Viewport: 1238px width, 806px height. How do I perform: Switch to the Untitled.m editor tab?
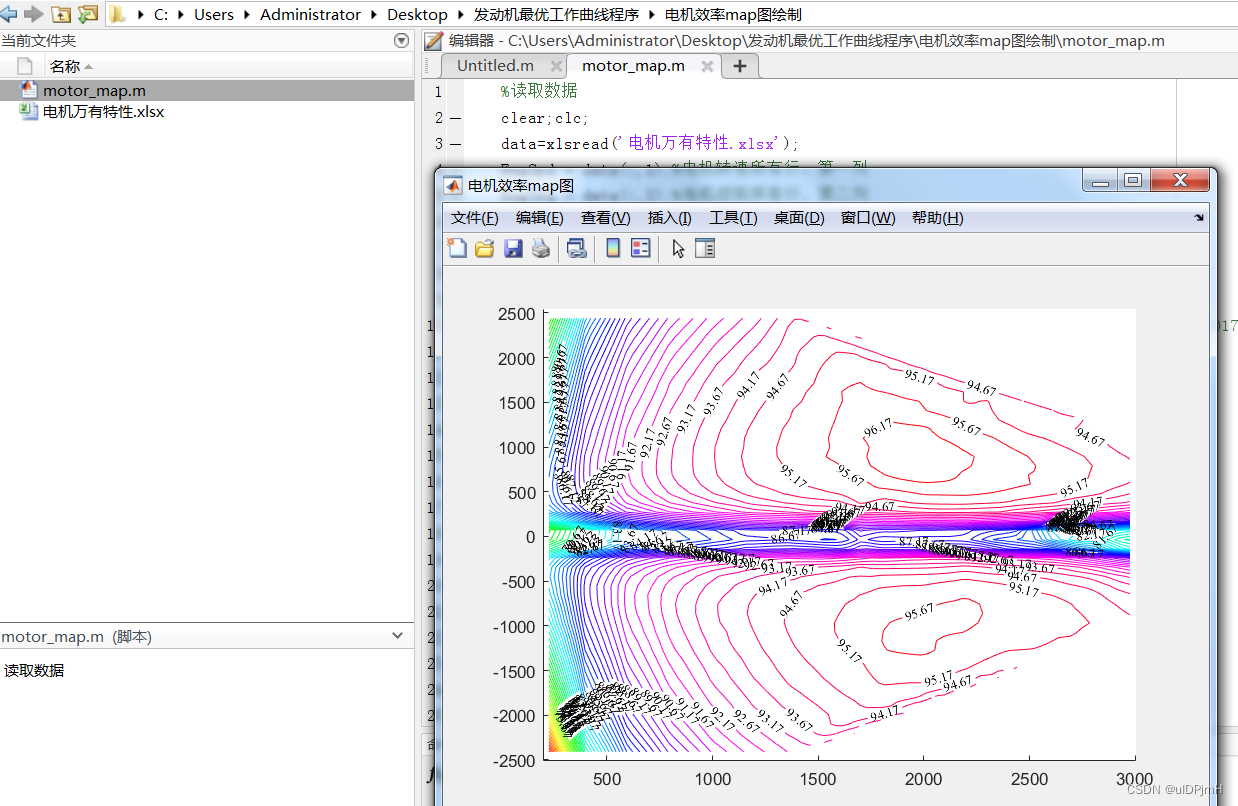(495, 66)
